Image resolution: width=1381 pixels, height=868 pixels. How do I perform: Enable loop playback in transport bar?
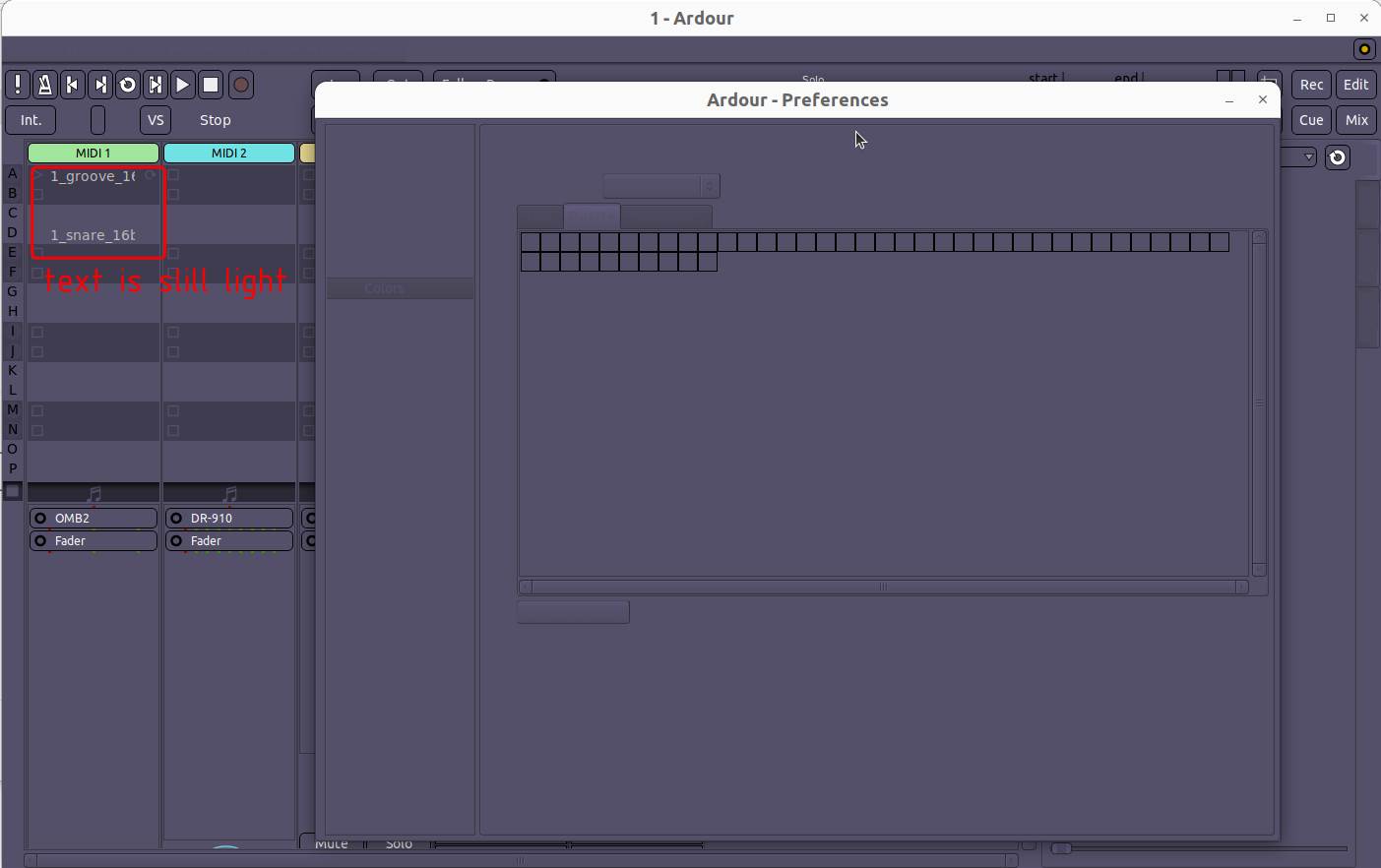tap(127, 85)
